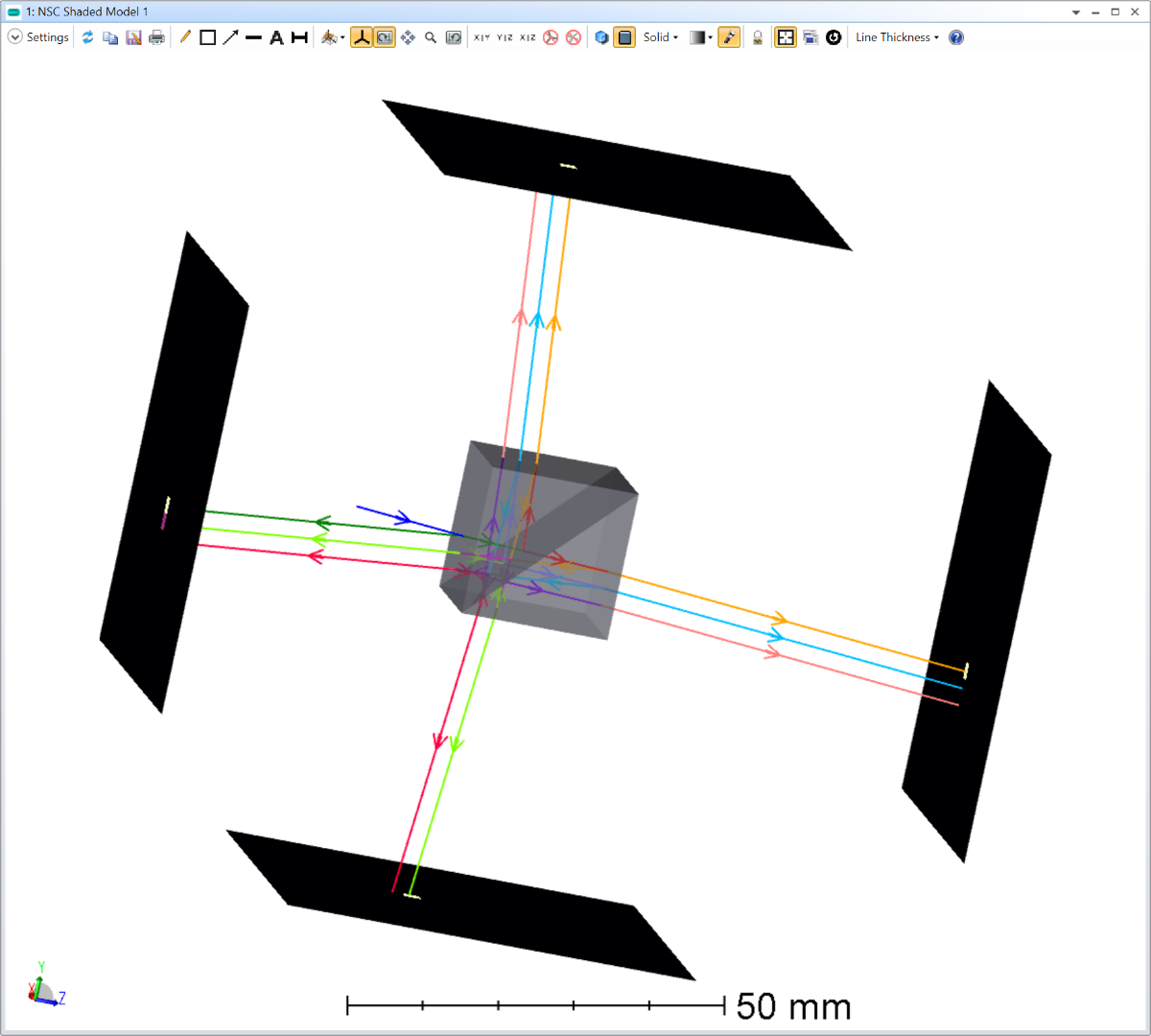Print the shaded model window

click(x=156, y=37)
